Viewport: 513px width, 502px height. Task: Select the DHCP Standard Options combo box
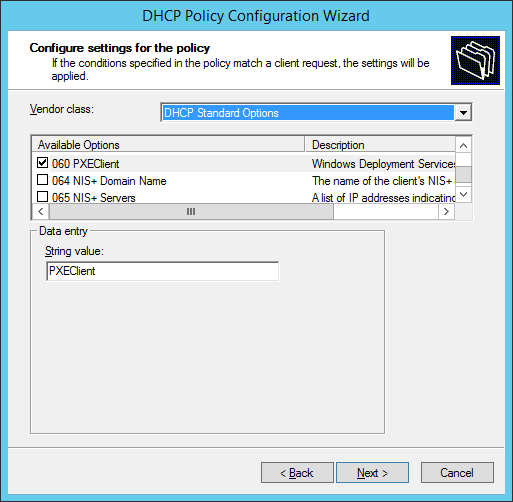click(316, 113)
